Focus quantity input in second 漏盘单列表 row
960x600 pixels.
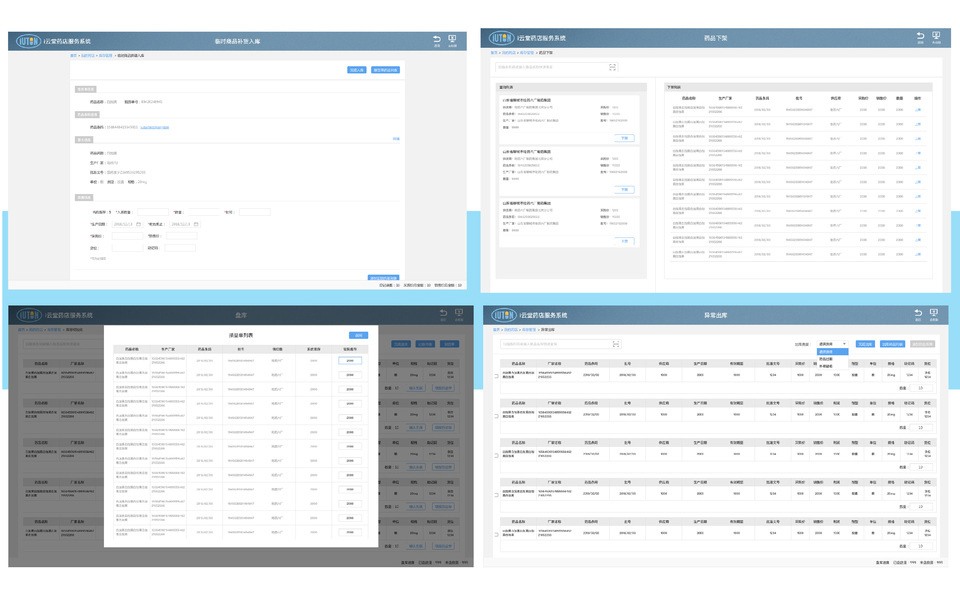point(350,375)
